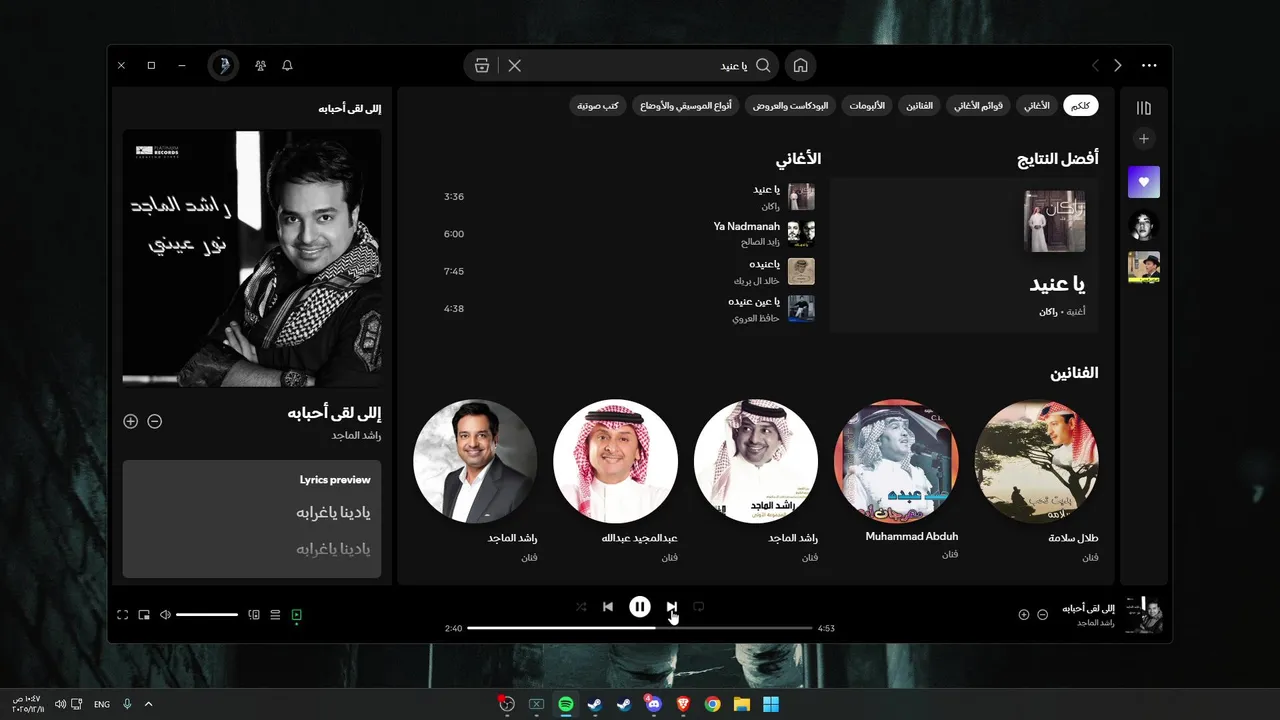Open notifications bell icon
The height and width of the screenshot is (720, 1280).
(287, 66)
